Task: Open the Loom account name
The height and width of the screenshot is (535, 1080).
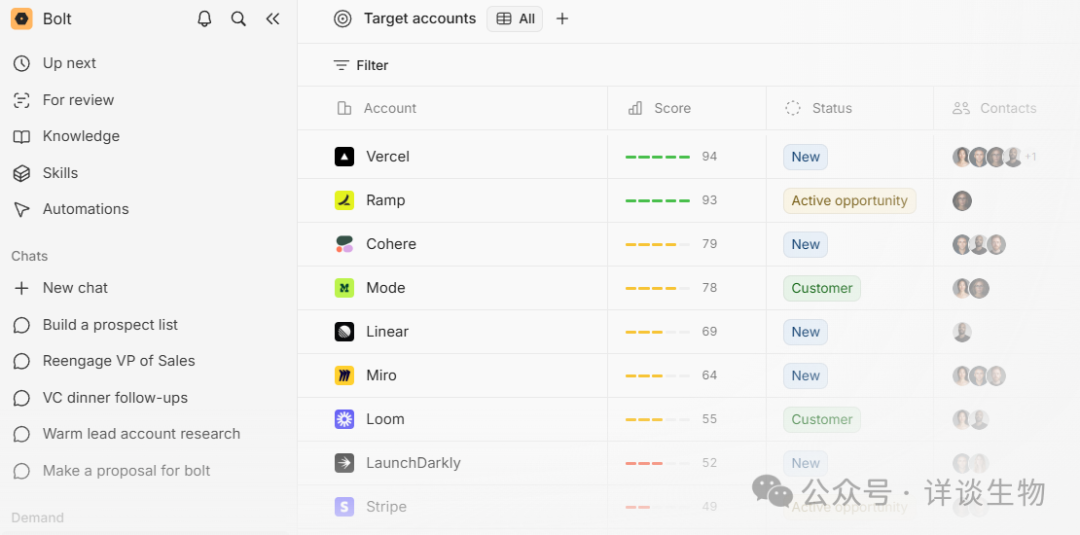Action: [385, 419]
